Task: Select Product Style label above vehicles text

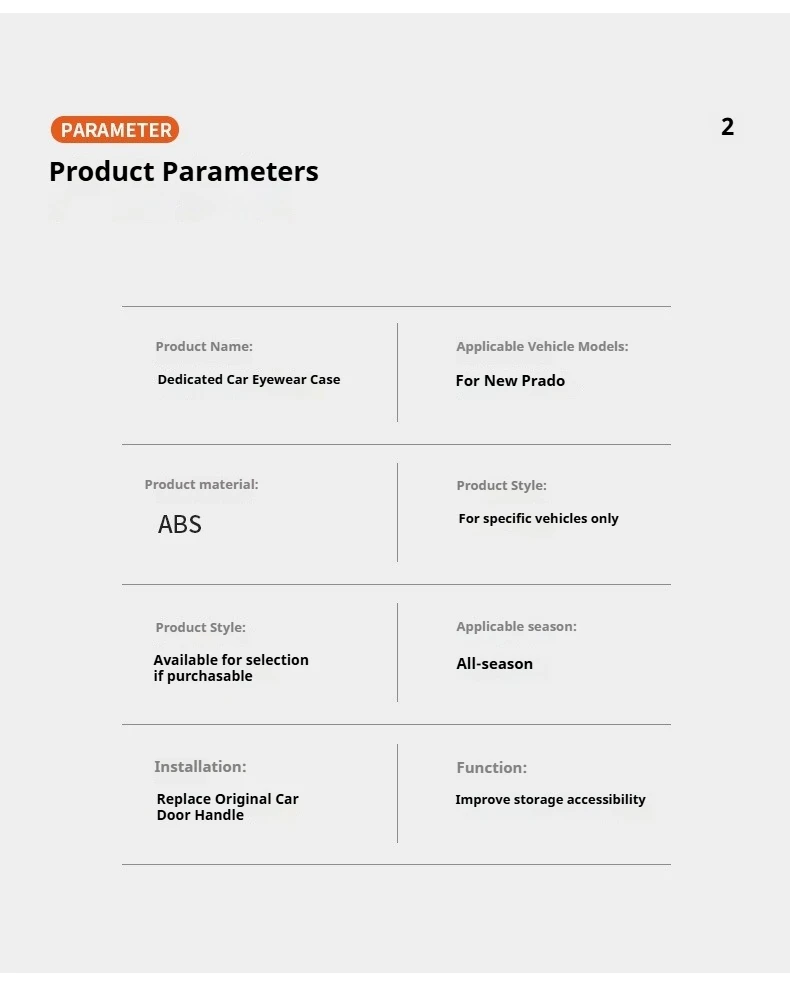Action: [501, 486]
